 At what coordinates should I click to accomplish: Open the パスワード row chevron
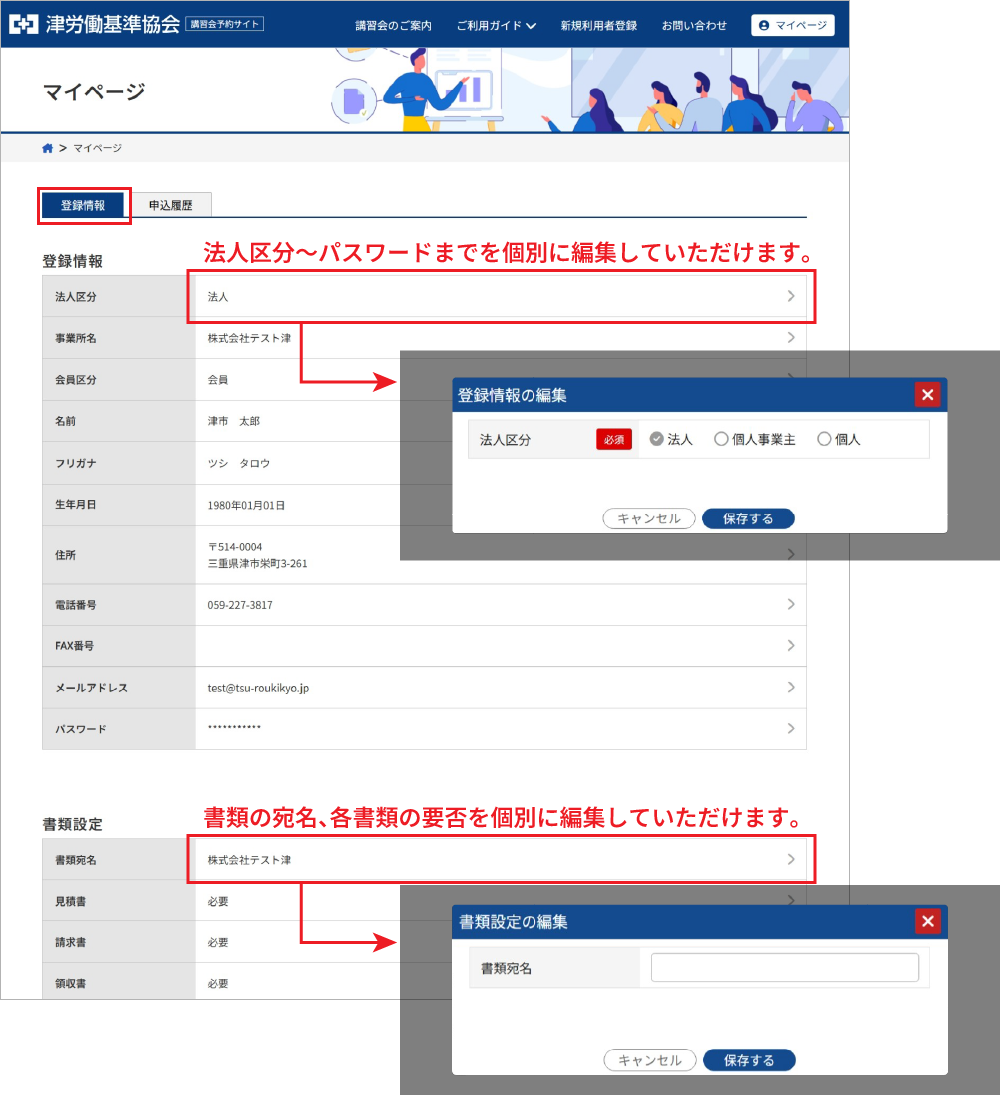coord(791,728)
